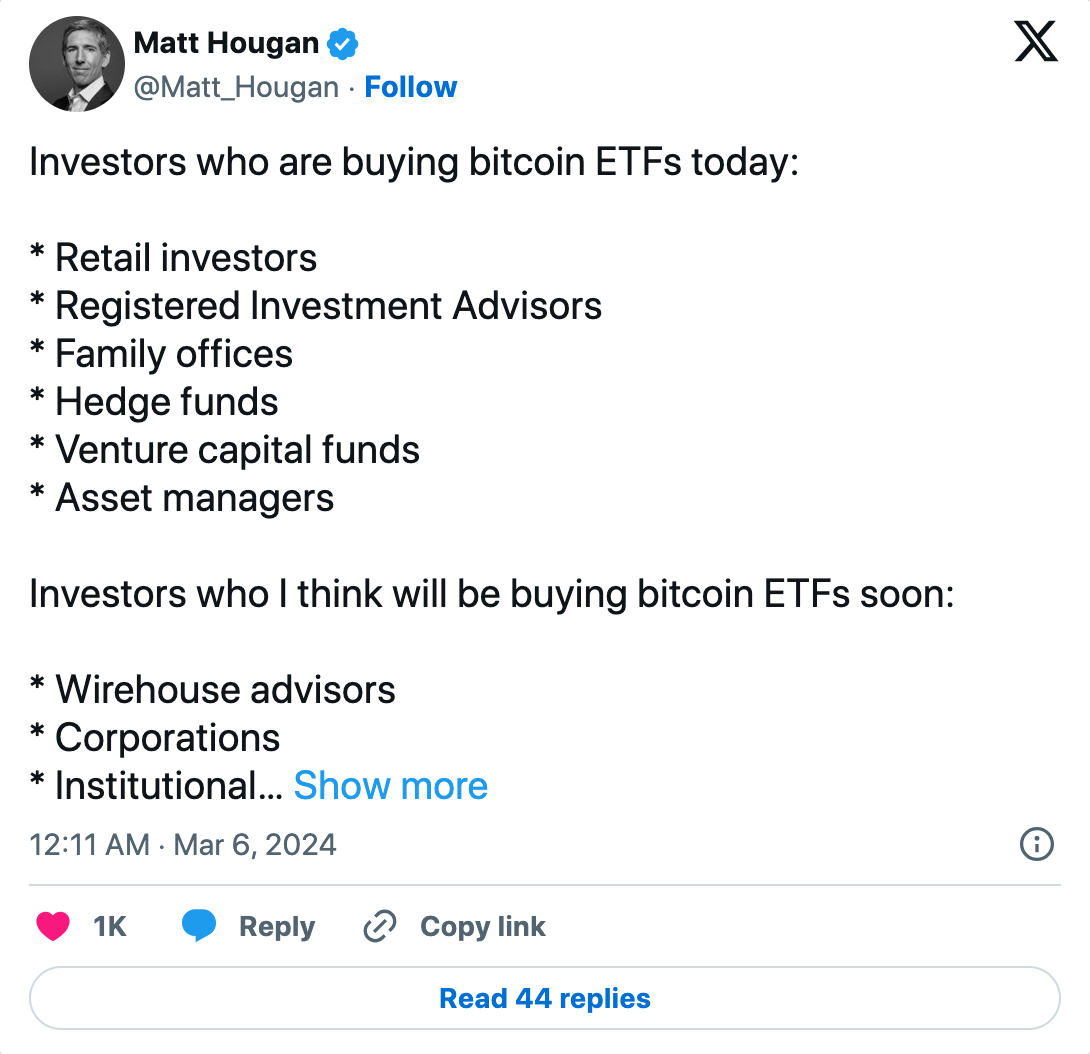The height and width of the screenshot is (1054, 1090).
Task: Open the 12:11 AM Mar 6, 2024 timestamp
Action: (183, 845)
